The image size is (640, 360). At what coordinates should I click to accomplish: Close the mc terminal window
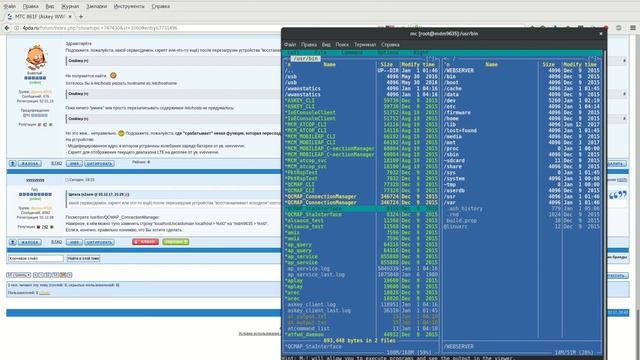tap(601, 34)
